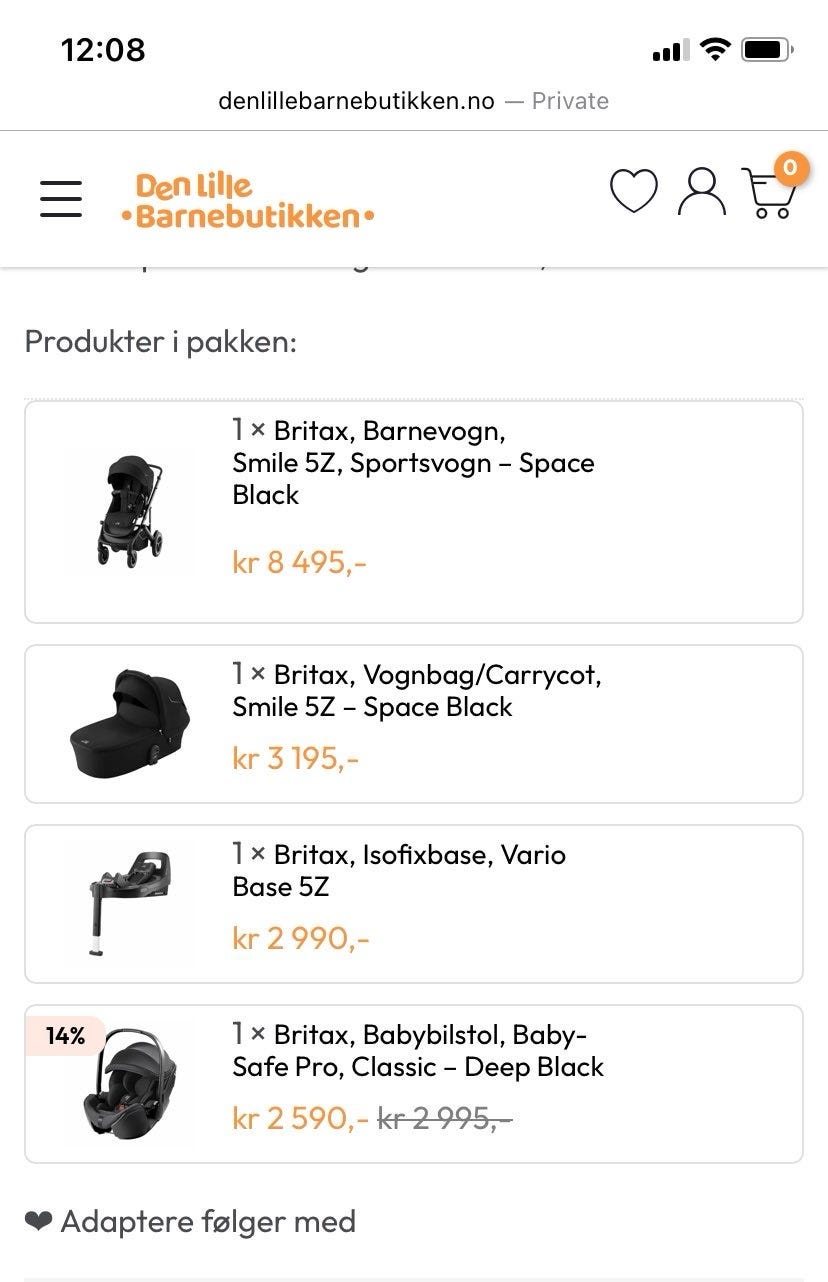Open the Smile 5Z Sportsvogn stroller thumbnail
The height and width of the screenshot is (1282, 828).
[130, 510]
